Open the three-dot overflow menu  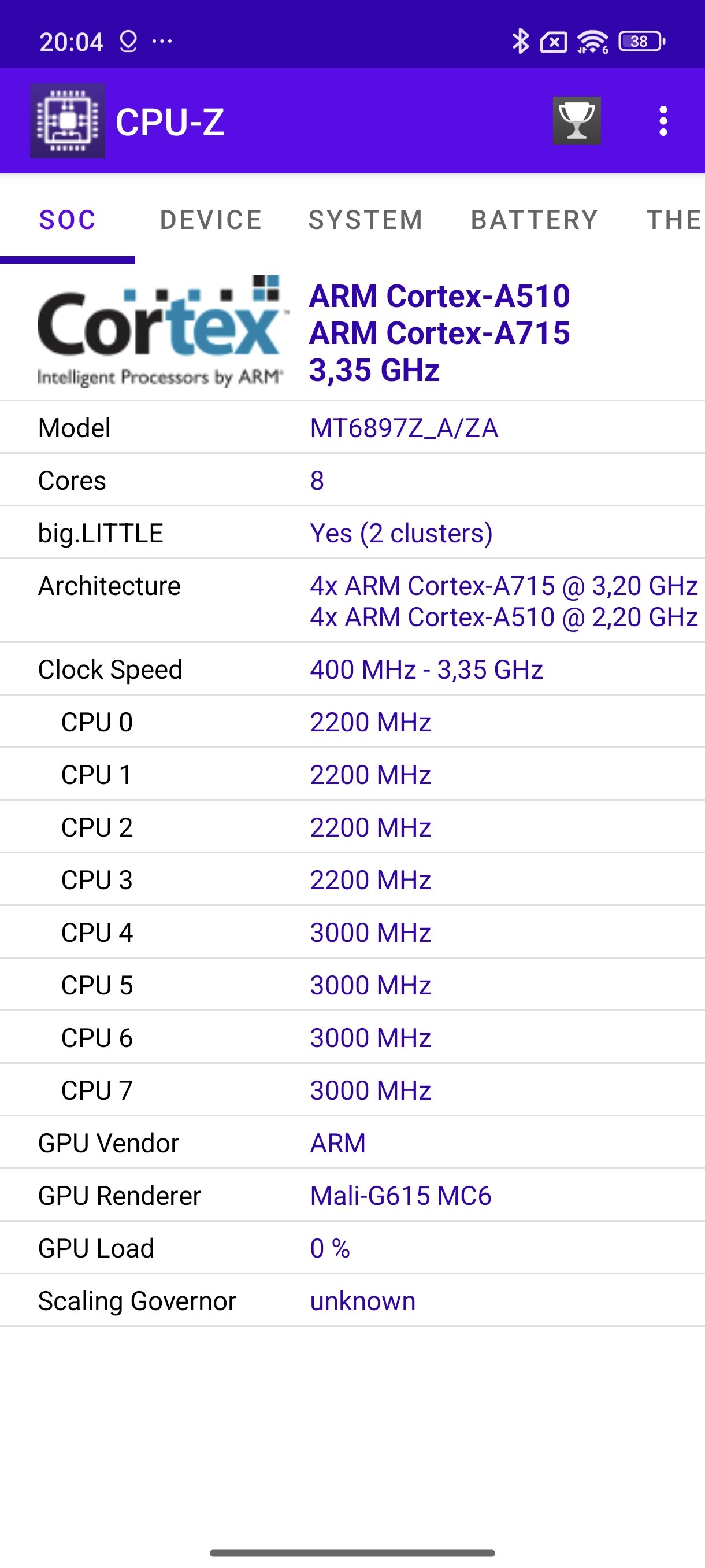(663, 120)
